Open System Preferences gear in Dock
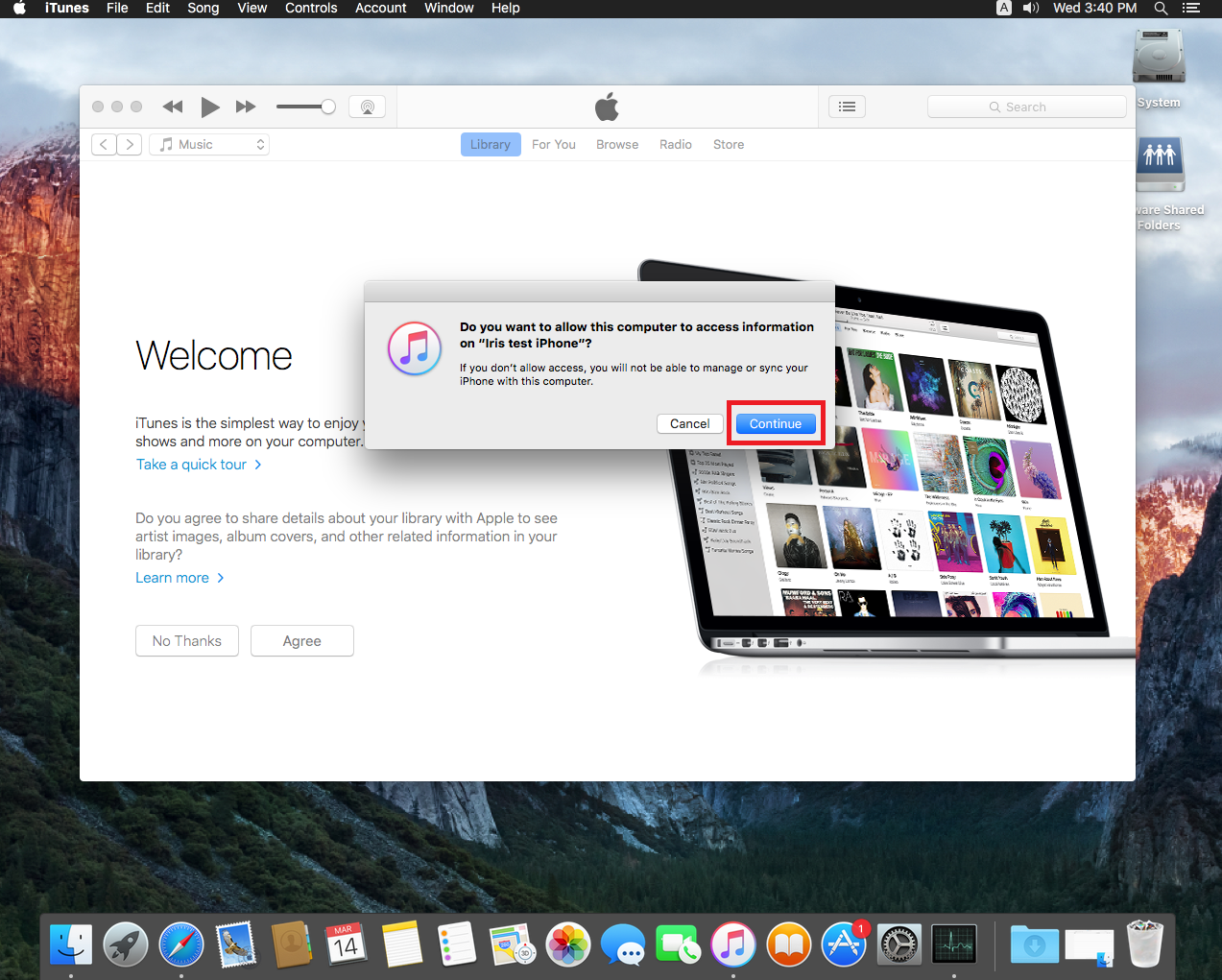Screen dimensions: 1222x980 (899, 944)
